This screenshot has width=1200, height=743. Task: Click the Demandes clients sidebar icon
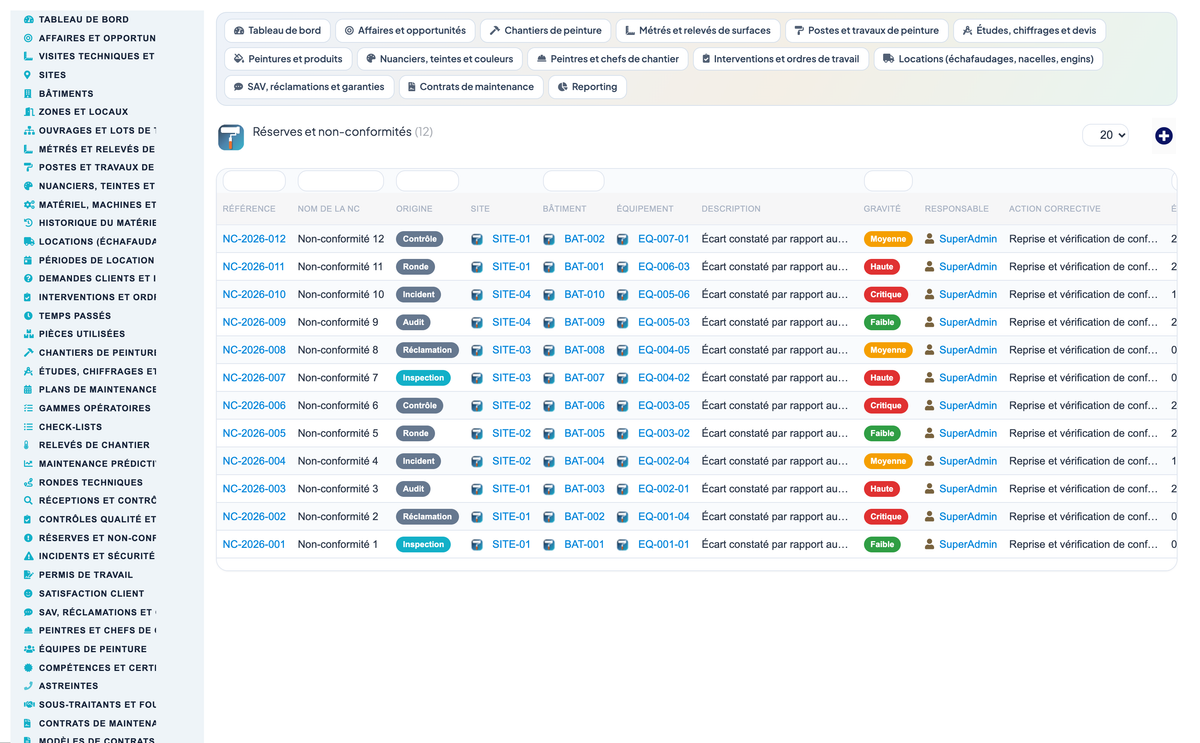[28, 278]
